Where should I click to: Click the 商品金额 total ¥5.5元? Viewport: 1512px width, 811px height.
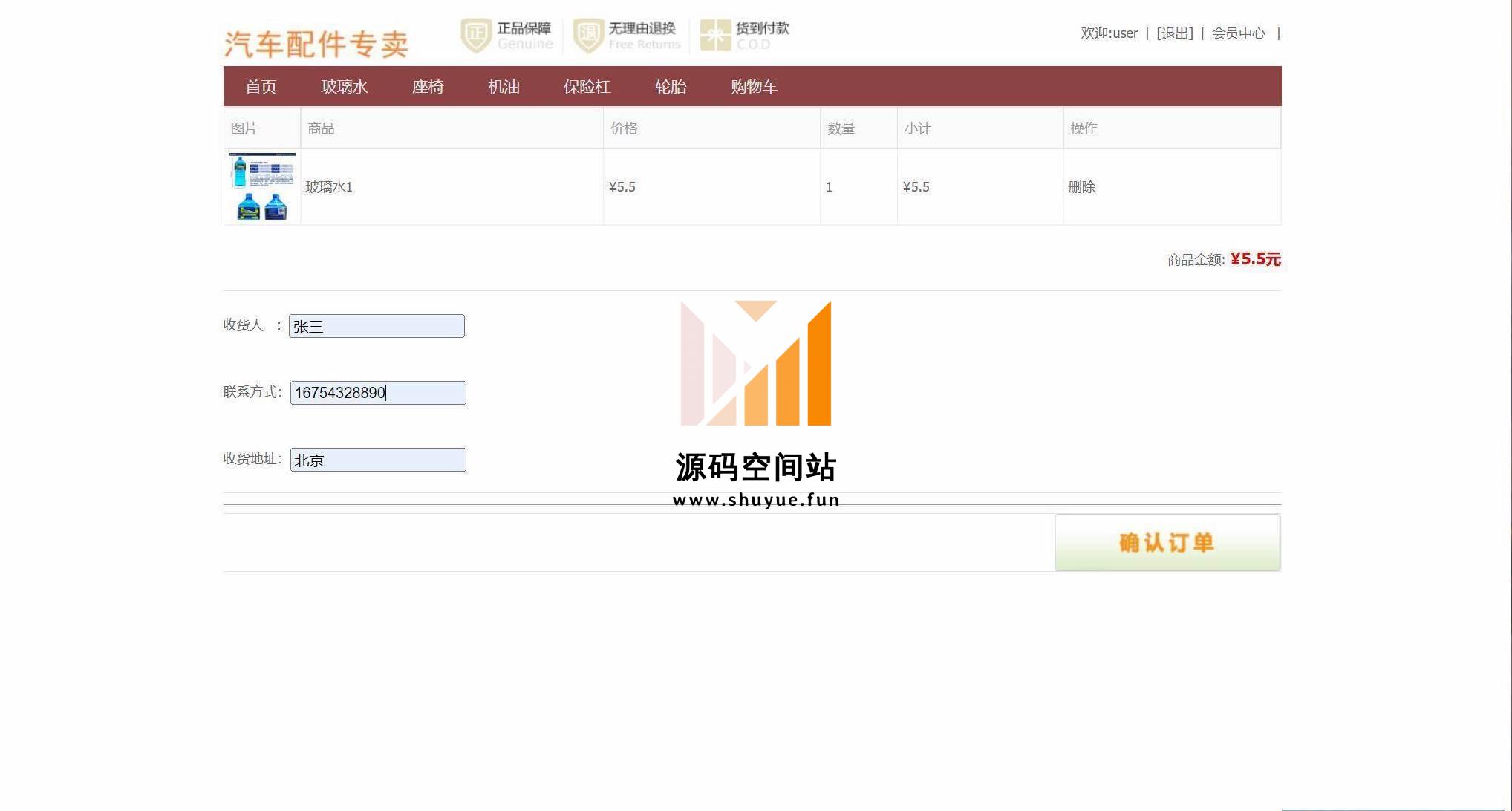click(x=1256, y=259)
